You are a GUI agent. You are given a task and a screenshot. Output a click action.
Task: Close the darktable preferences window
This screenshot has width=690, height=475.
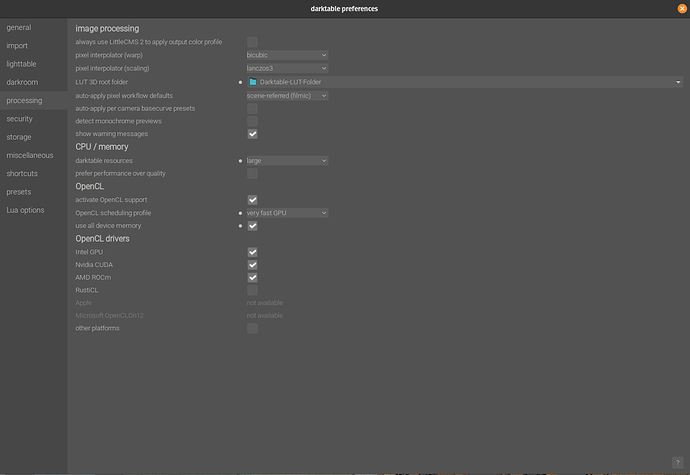tap(682, 8)
